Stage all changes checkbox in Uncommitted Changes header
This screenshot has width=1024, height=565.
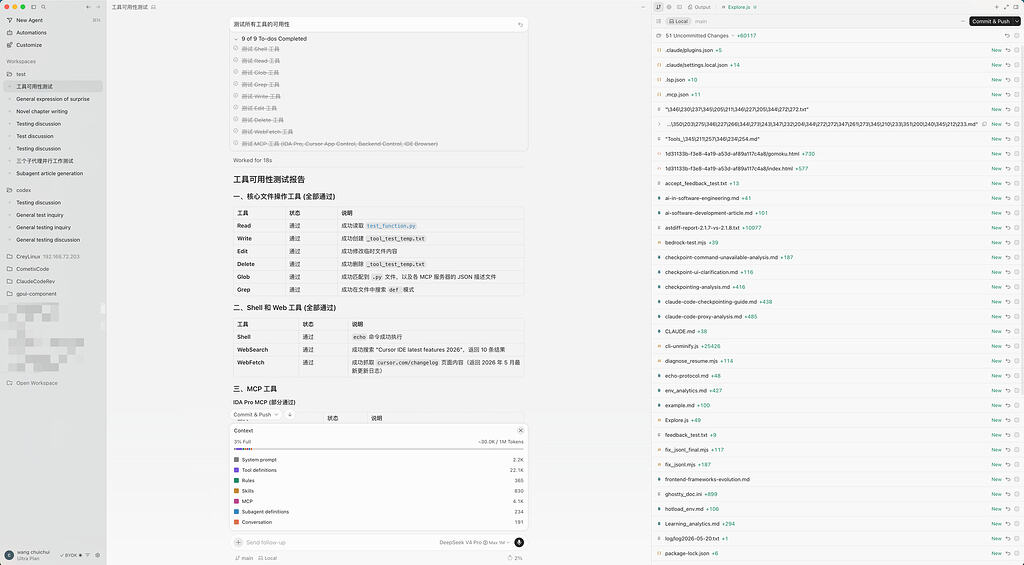tap(1017, 35)
